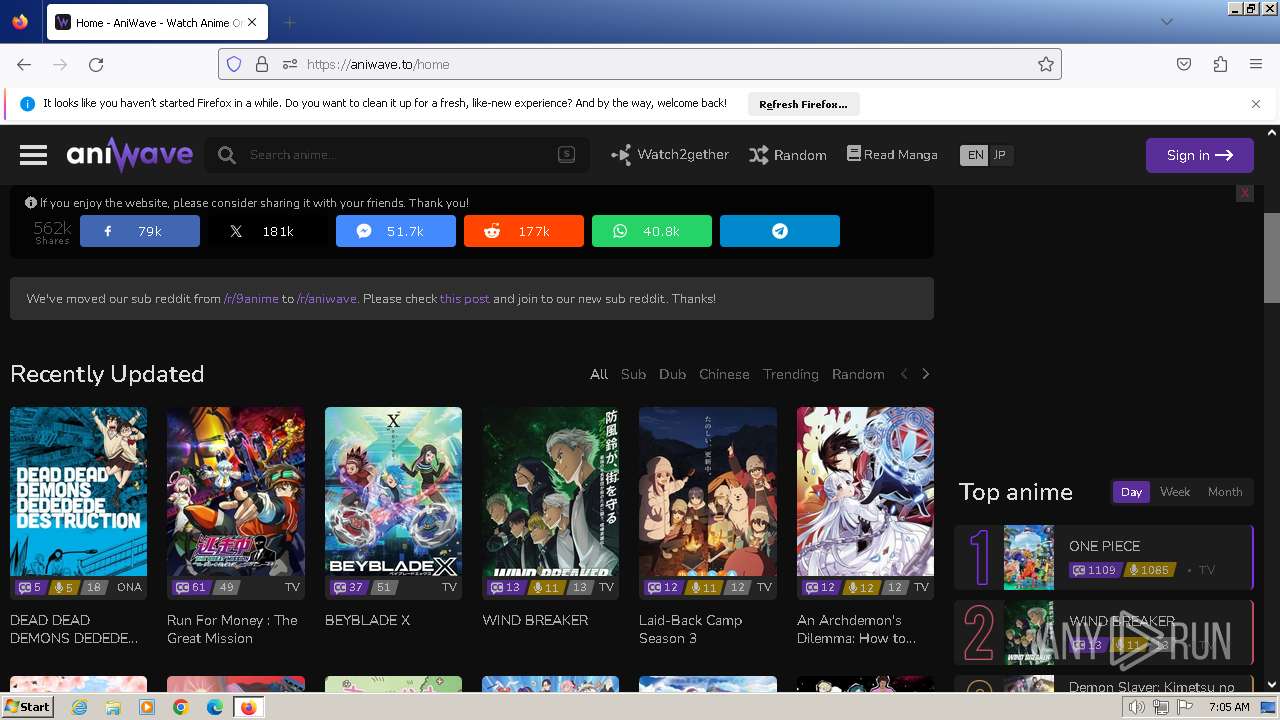
Task: Open the aniwave hamburger menu
Action: click(x=33, y=155)
